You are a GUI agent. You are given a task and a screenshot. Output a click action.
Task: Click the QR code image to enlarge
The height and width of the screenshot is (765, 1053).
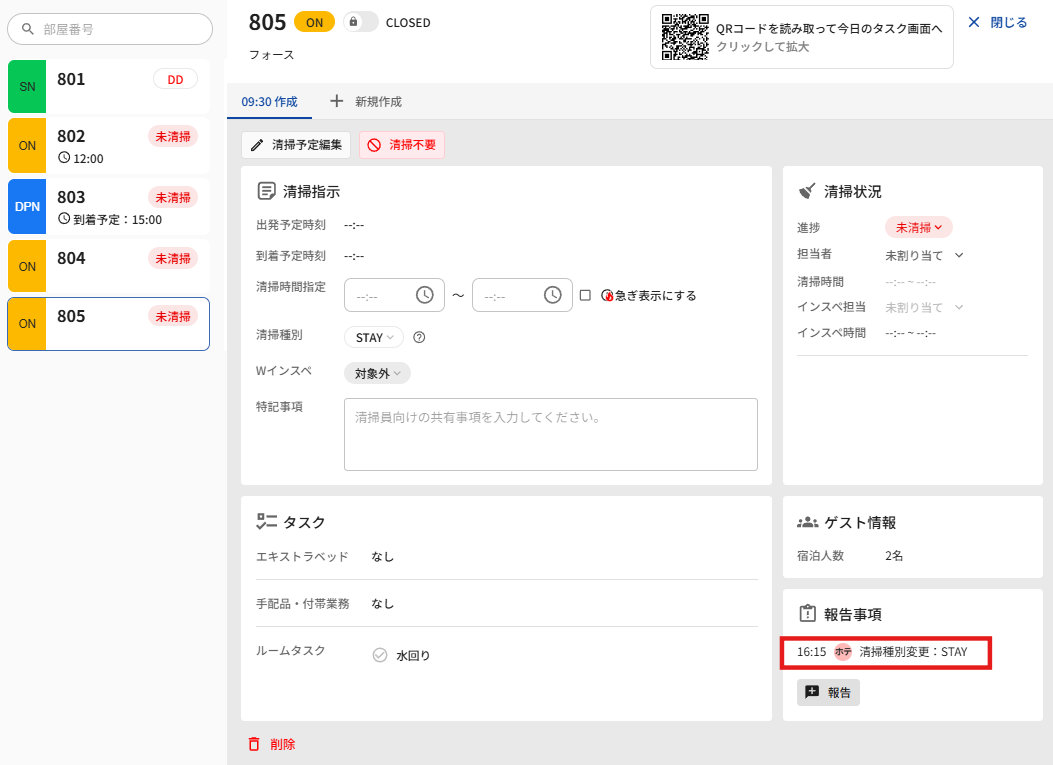[685, 39]
